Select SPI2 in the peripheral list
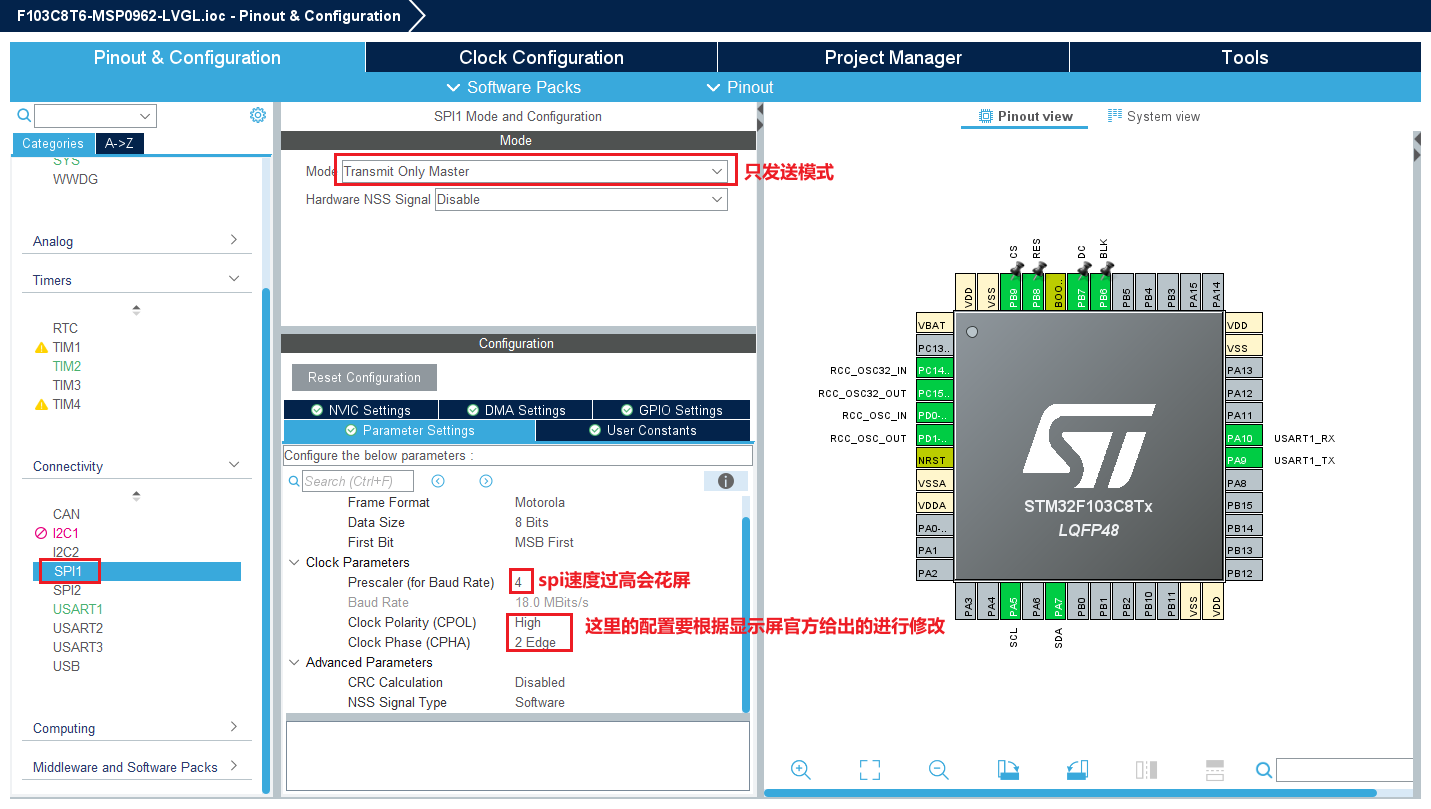Screen dimensions: 1431x809 click(67, 590)
